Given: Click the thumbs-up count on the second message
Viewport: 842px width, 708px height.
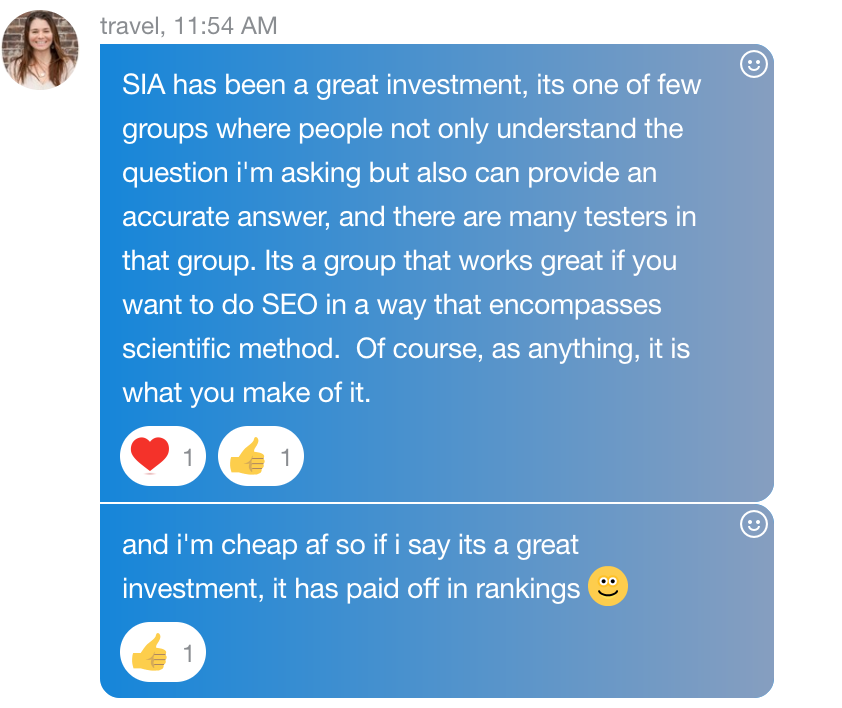Looking at the screenshot, I should [187, 655].
